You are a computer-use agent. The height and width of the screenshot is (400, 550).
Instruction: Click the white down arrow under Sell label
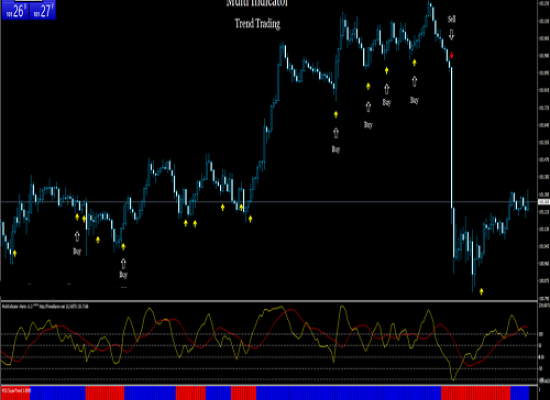tap(451, 35)
